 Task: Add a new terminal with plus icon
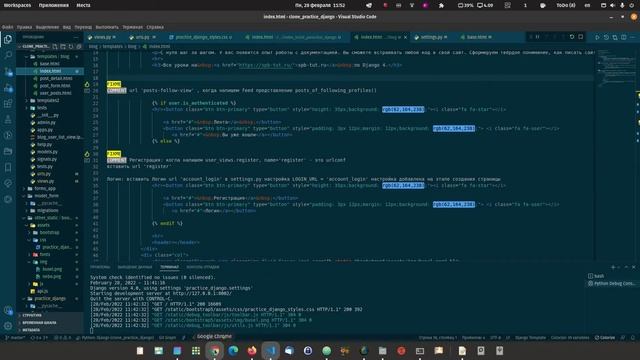point(613,267)
